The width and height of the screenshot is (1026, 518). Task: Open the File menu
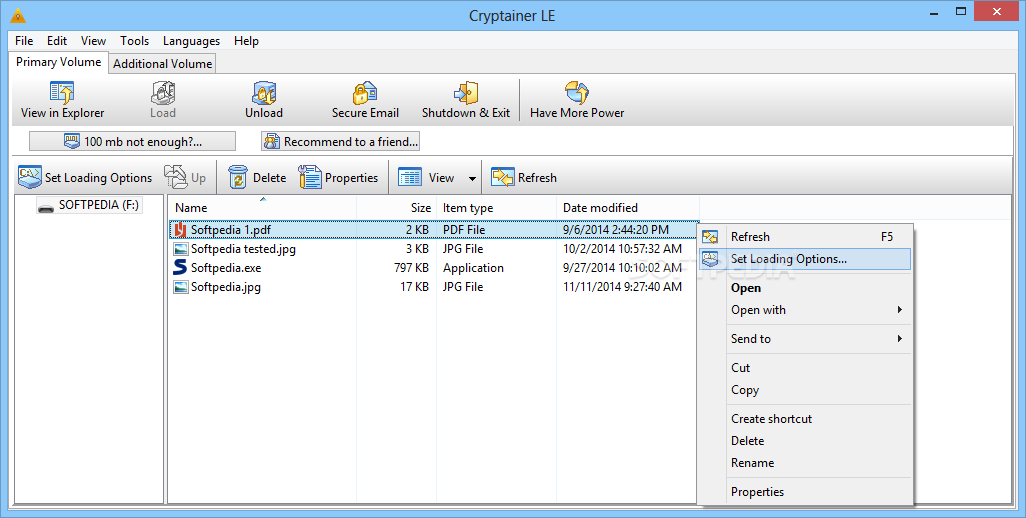pyautogui.click(x=24, y=41)
